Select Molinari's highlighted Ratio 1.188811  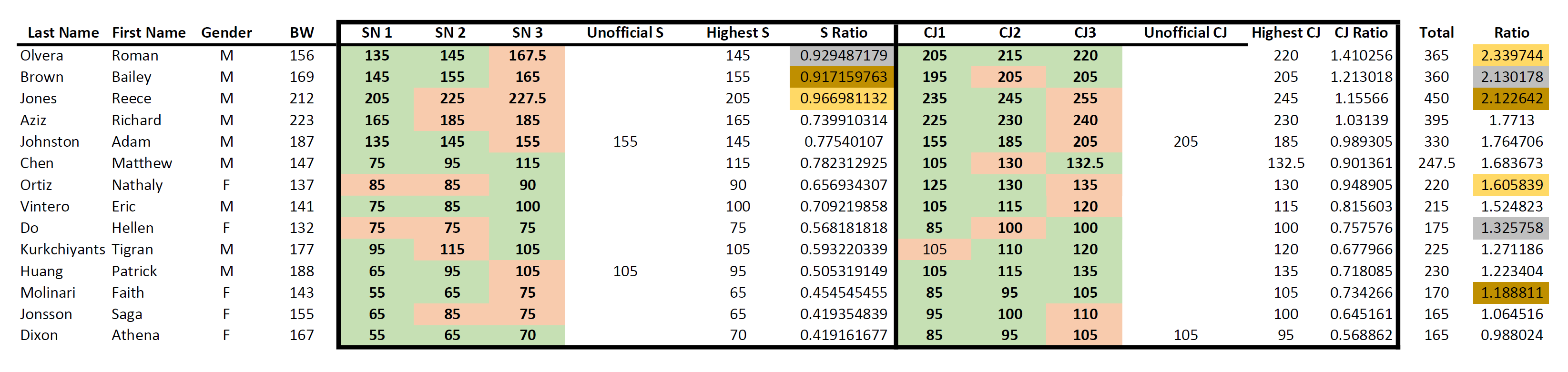click(1511, 293)
